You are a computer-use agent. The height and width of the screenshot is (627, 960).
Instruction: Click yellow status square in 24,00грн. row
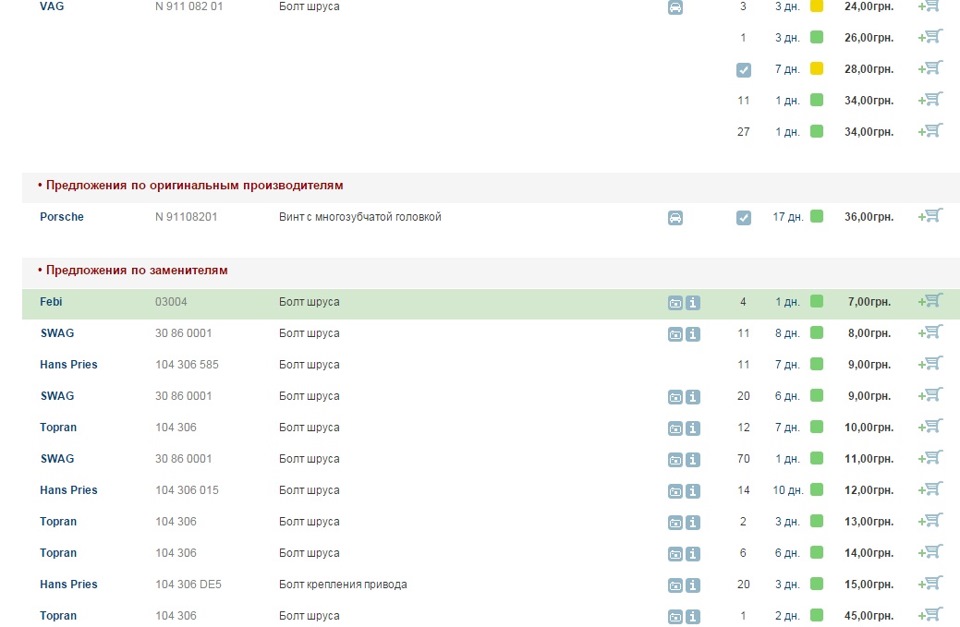point(817,6)
